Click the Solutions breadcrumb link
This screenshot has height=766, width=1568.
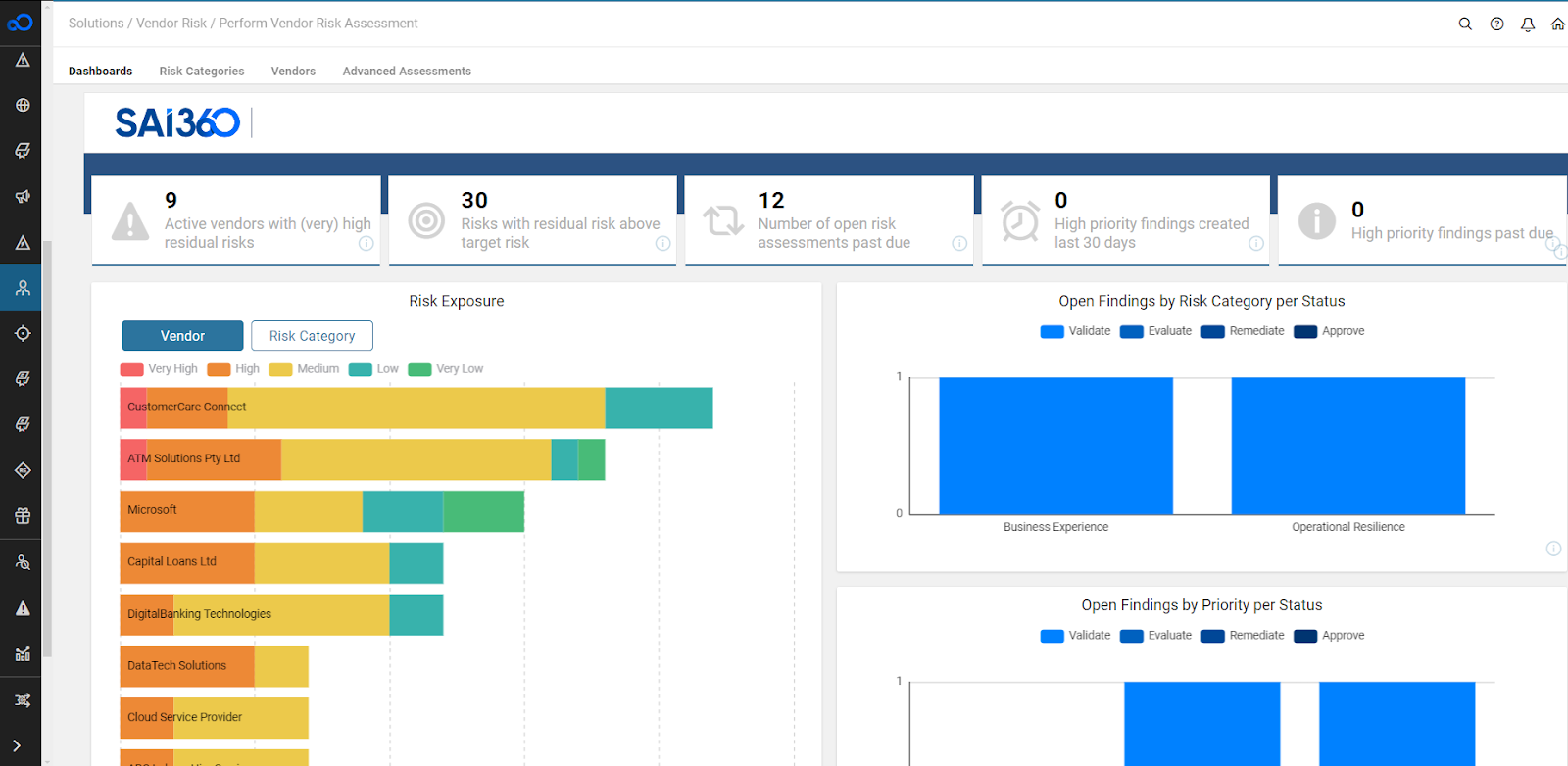coord(96,24)
